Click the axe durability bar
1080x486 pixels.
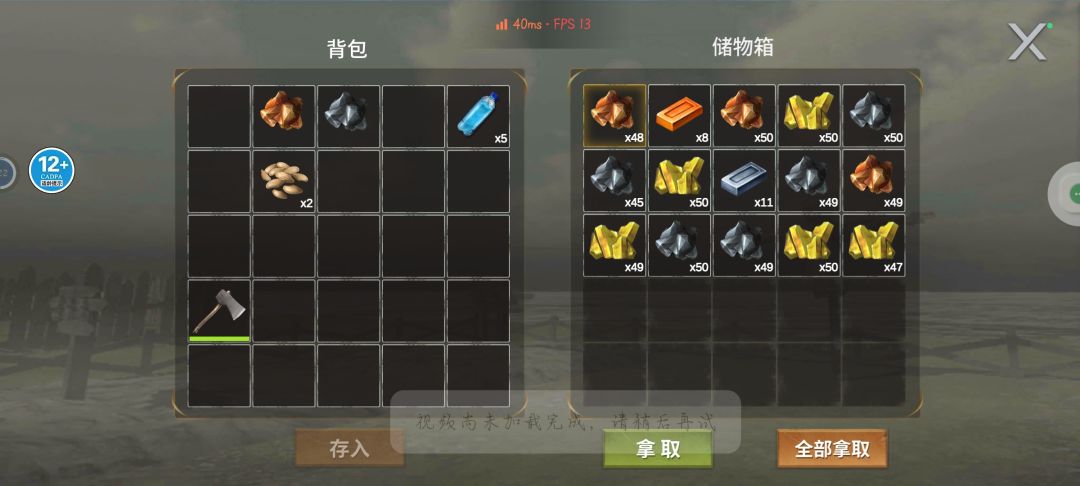(x=219, y=339)
